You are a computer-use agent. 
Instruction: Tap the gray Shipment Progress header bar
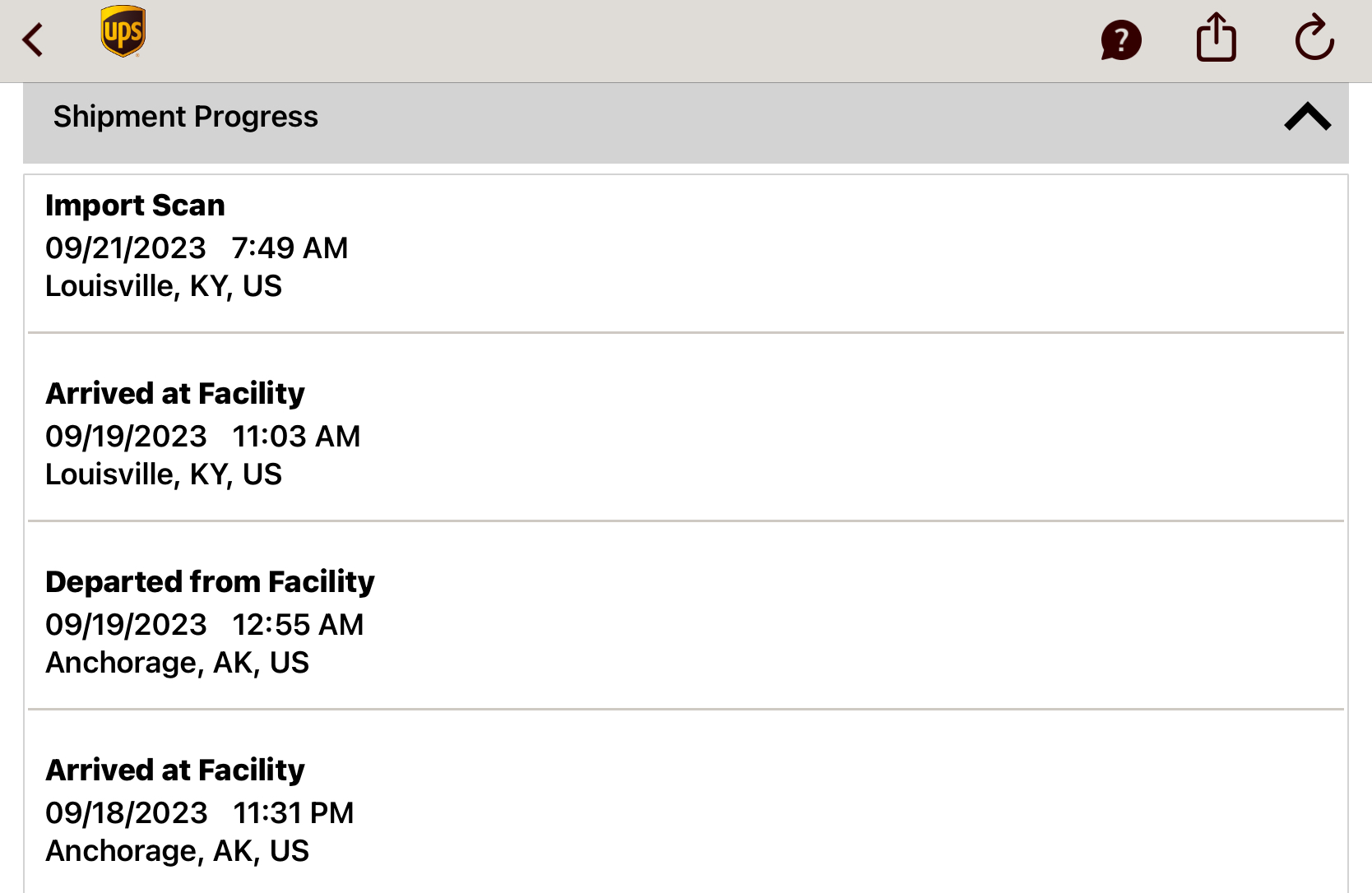686,123
